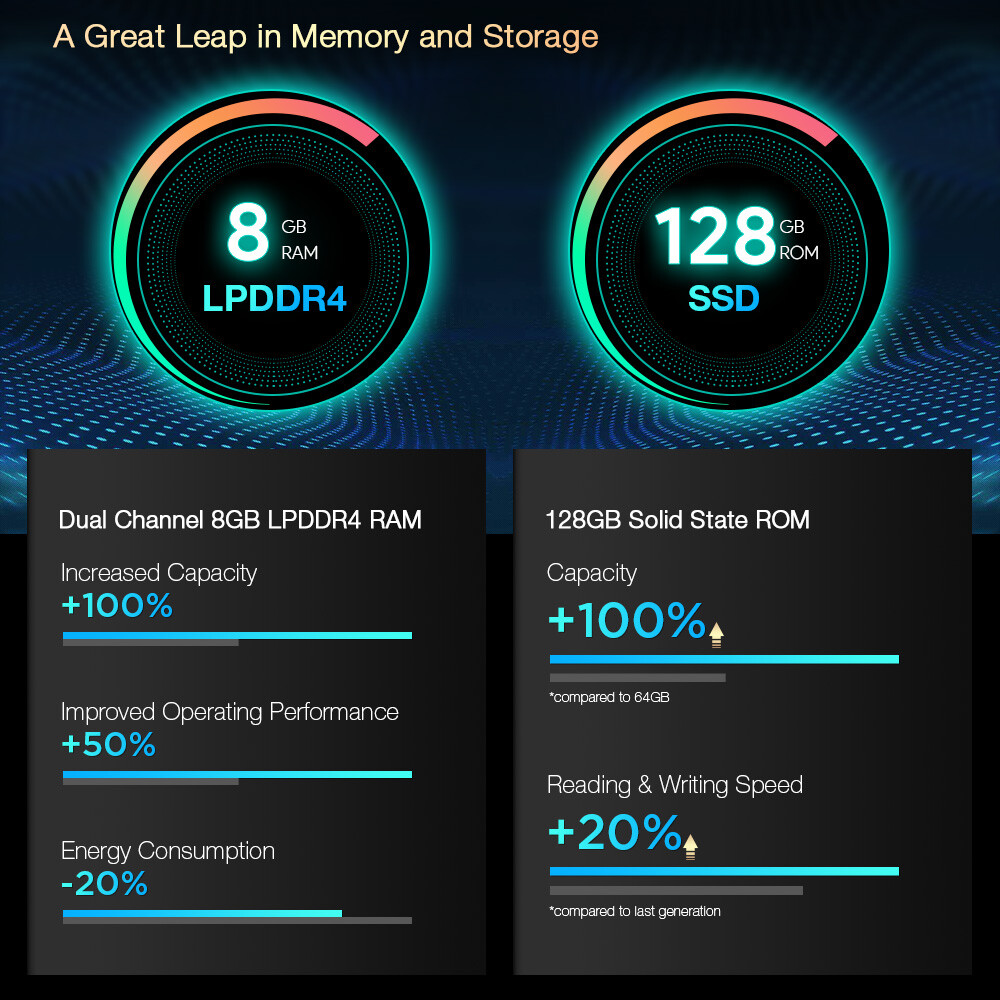Screen dimensions: 1000x1000
Task: Click the Energy Consumption bar
Action: coord(237,916)
